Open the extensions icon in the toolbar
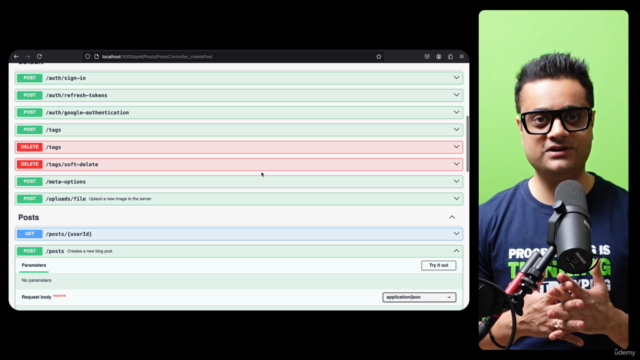The image size is (640, 360). point(450,57)
